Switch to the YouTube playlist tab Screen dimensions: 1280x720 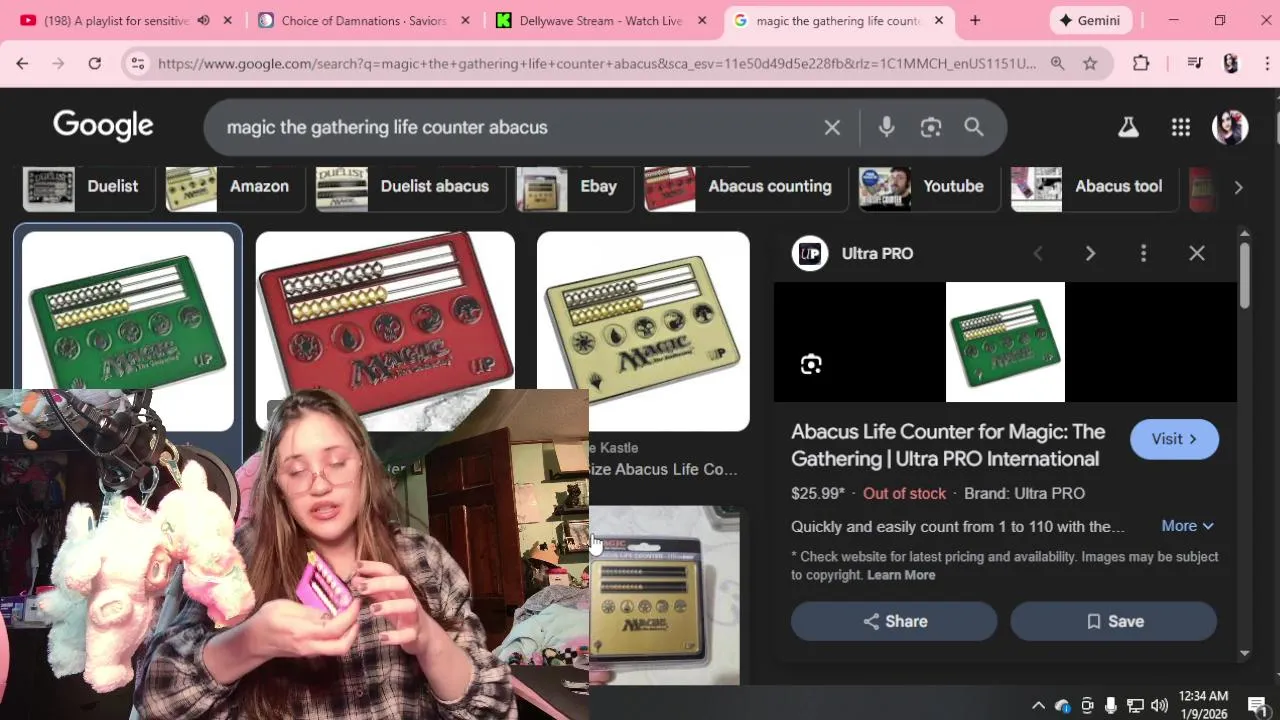coord(115,20)
